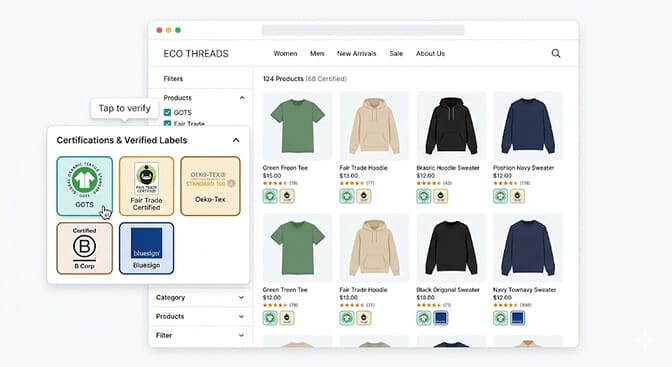Click Bluesign badge under Black Original Sweater
Image resolution: width=672 pixels, height=367 pixels.
coord(440,318)
